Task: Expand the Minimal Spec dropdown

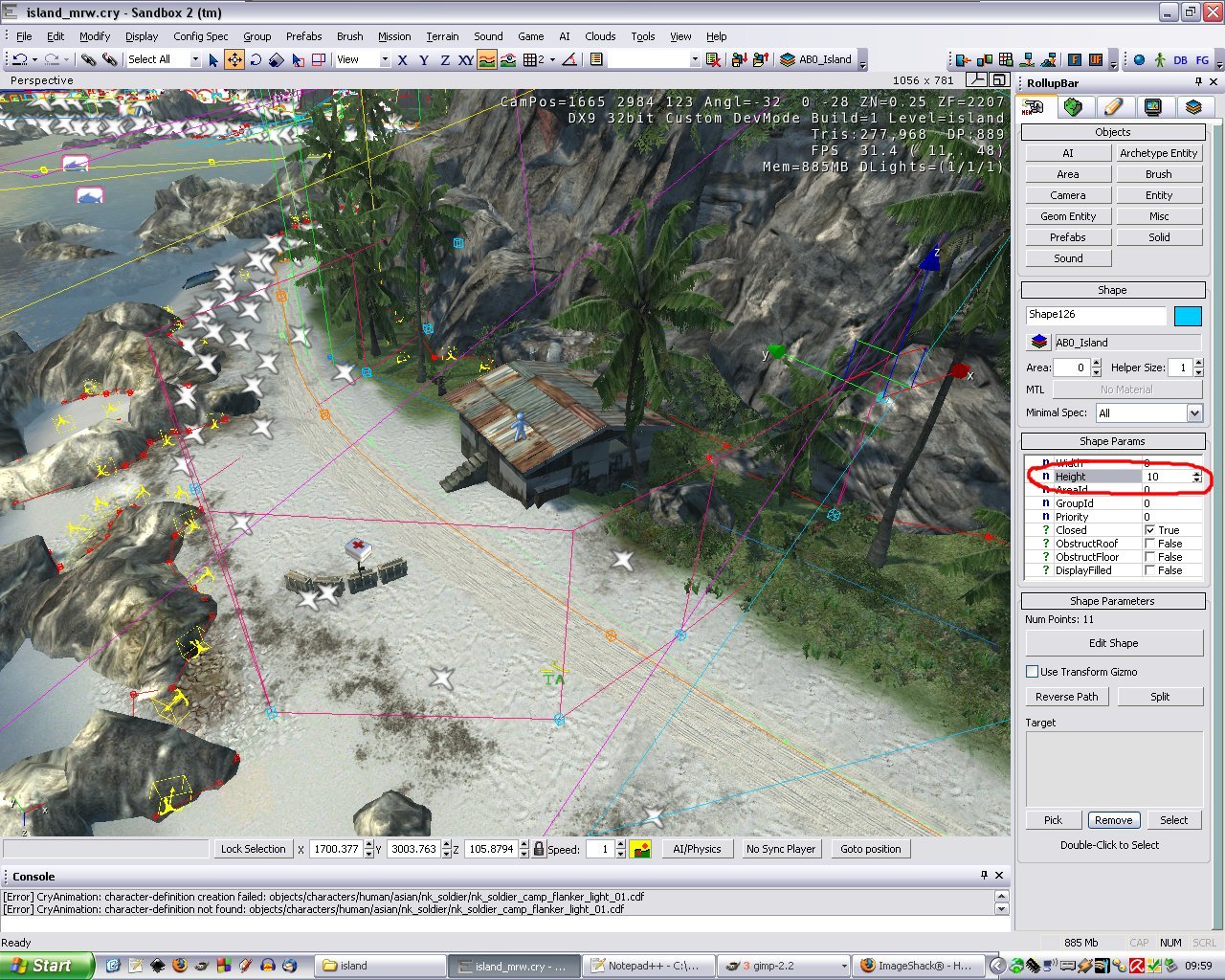Action: click(x=1194, y=413)
